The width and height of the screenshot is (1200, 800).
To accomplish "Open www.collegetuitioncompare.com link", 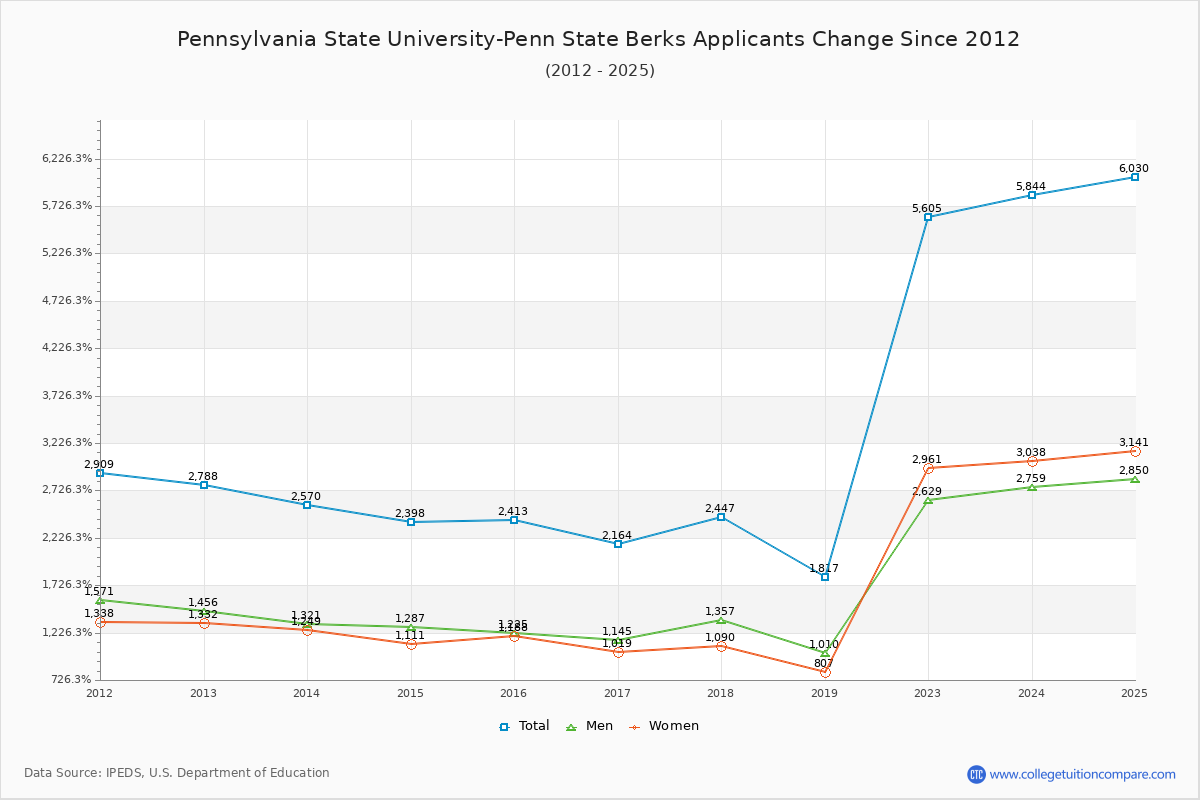I will tap(1083, 774).
